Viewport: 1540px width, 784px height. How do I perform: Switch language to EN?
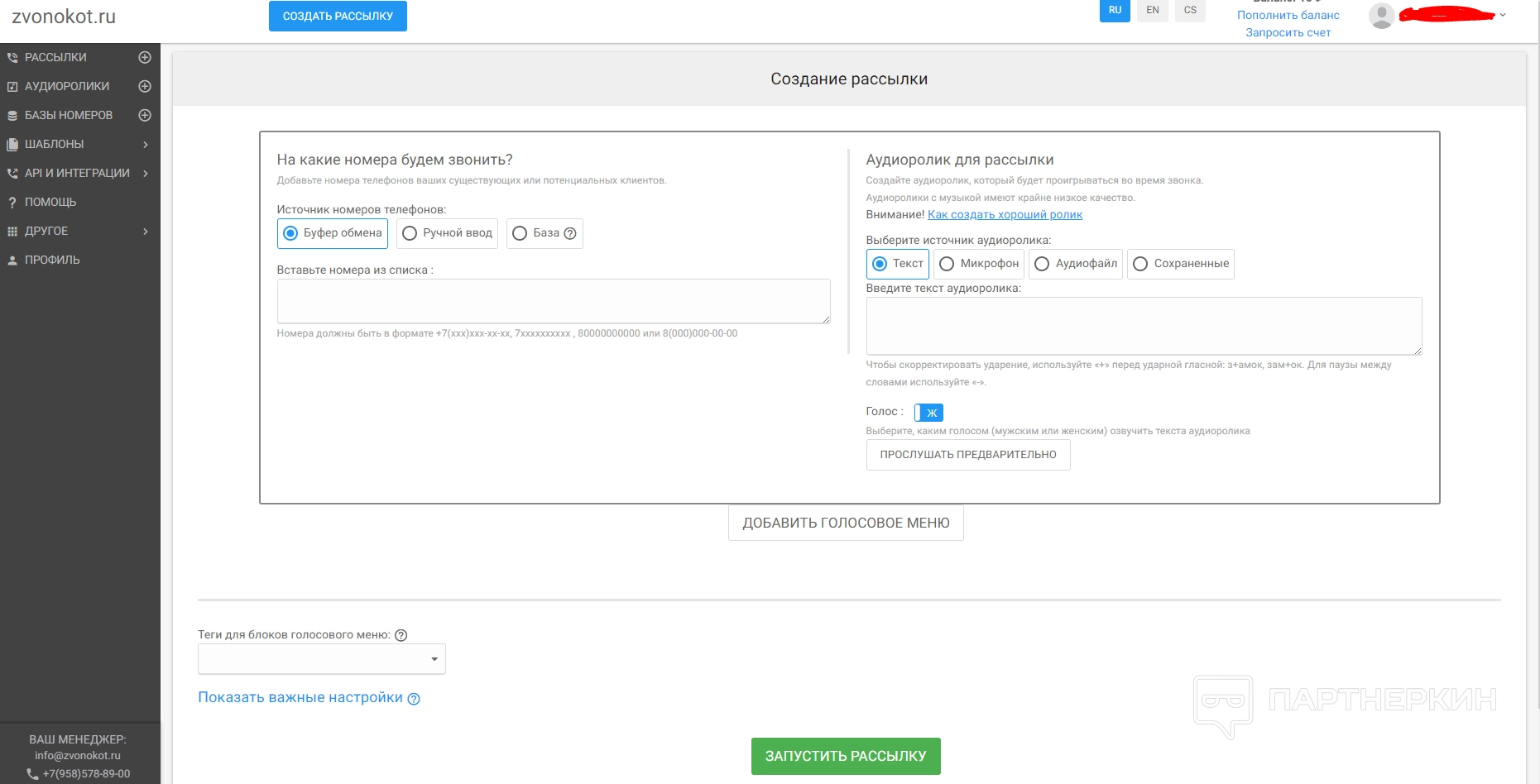(x=1152, y=11)
